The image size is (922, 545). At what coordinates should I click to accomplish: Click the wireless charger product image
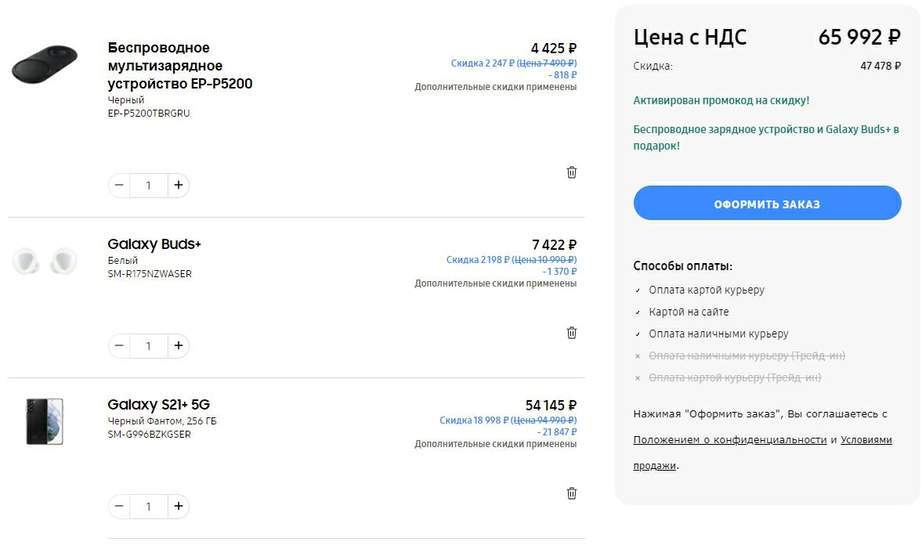45,66
